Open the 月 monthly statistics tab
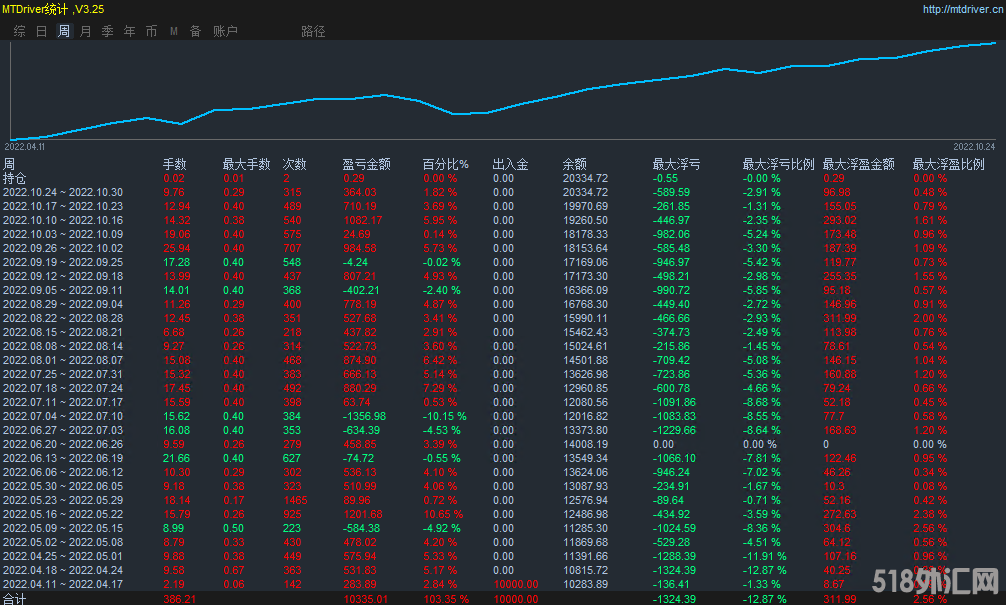The width and height of the screenshot is (1006, 605). coord(86,31)
